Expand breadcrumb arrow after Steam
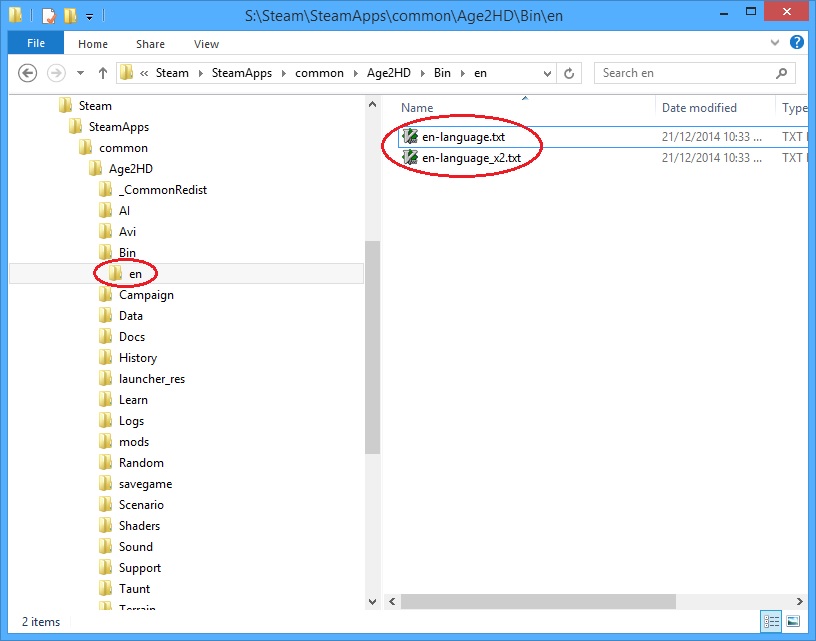 [200, 73]
